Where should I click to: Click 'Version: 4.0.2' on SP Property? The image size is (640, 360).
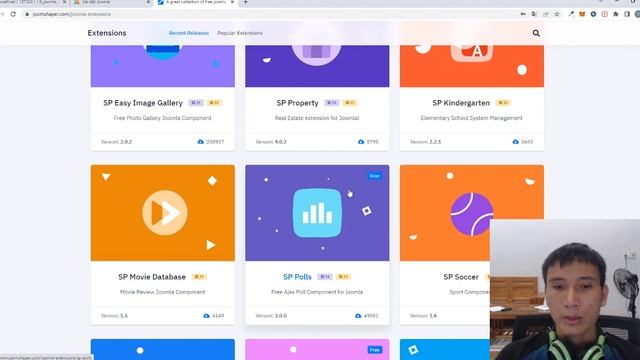point(271,142)
